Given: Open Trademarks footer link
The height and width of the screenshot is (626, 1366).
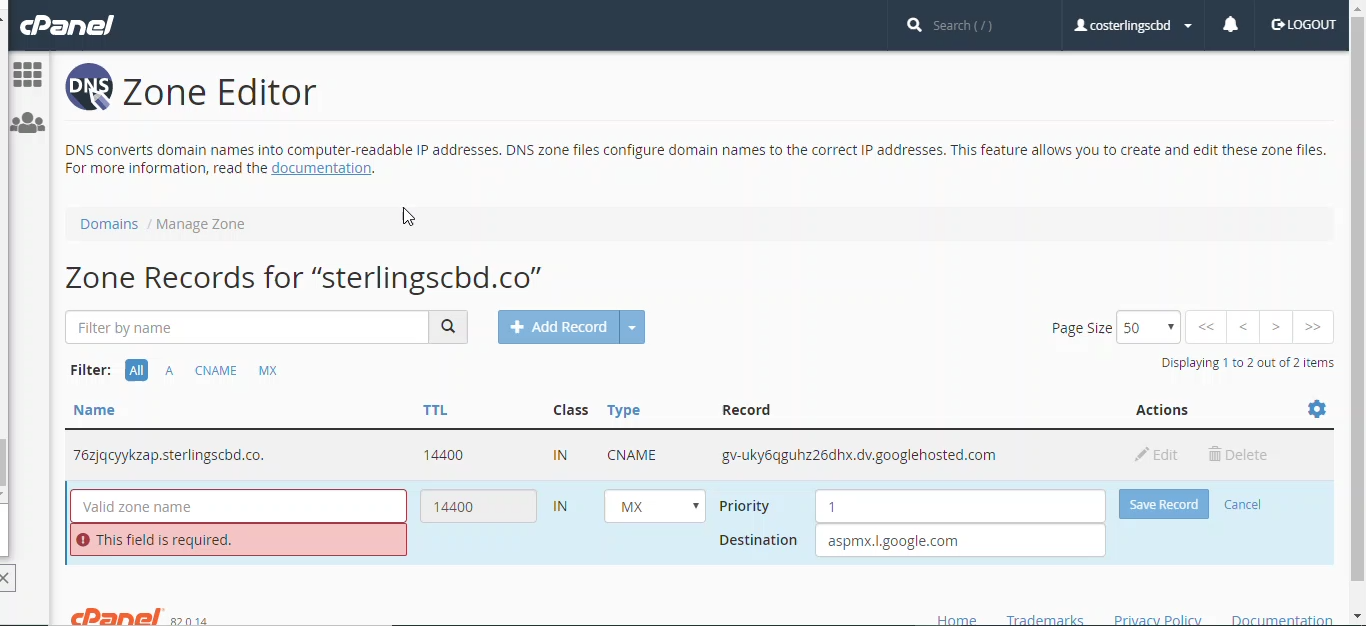Looking at the screenshot, I should tap(1045, 619).
